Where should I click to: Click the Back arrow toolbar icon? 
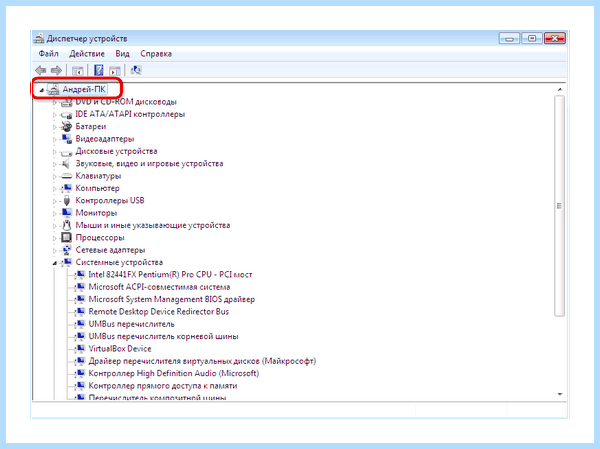[41, 70]
